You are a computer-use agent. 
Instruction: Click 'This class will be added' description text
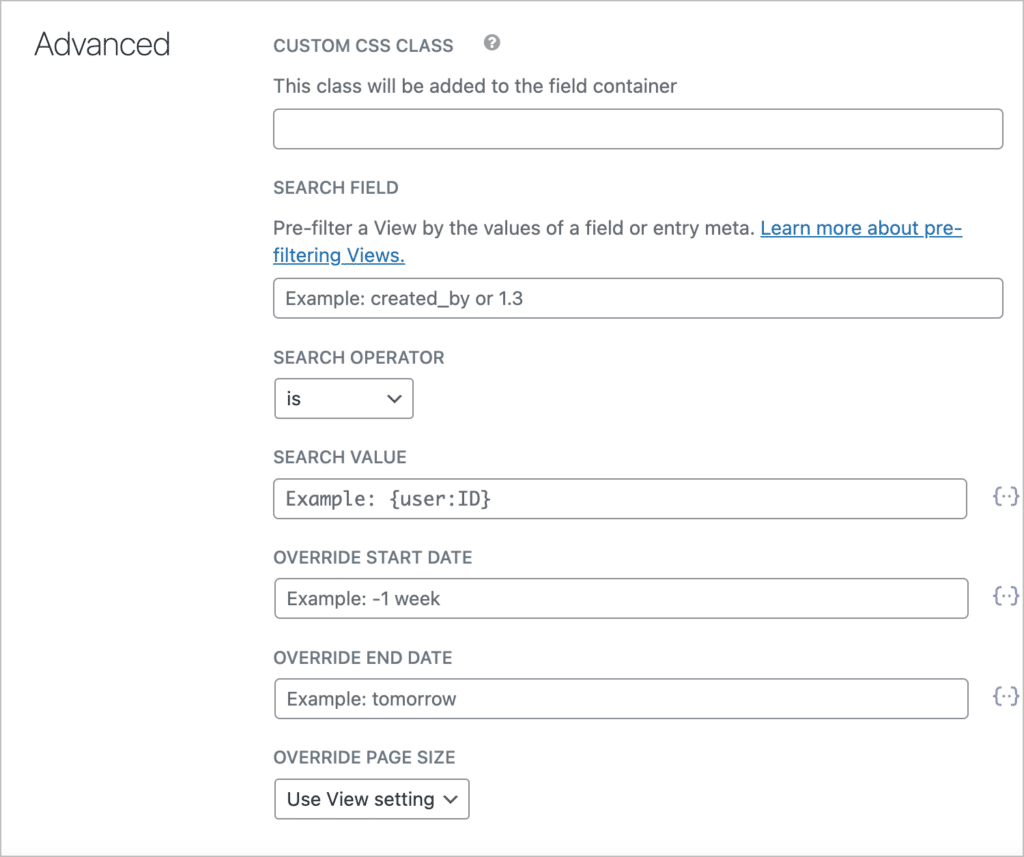point(475,86)
